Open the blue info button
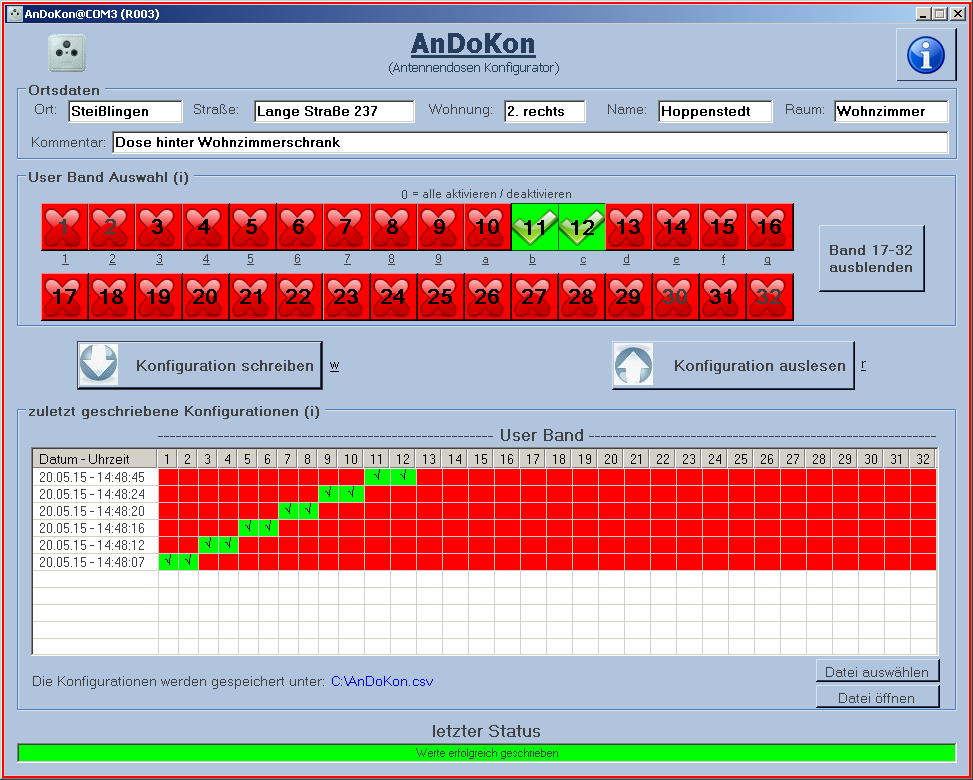Viewport: 973px width, 780px height. [x=925, y=55]
